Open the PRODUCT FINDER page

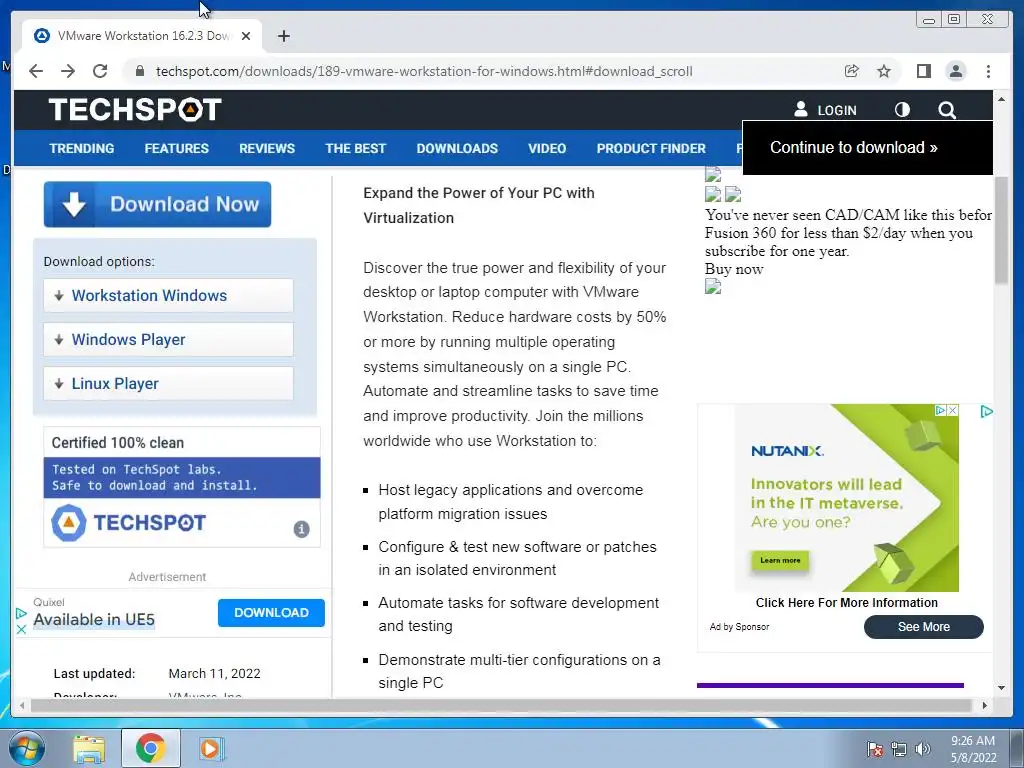point(651,148)
